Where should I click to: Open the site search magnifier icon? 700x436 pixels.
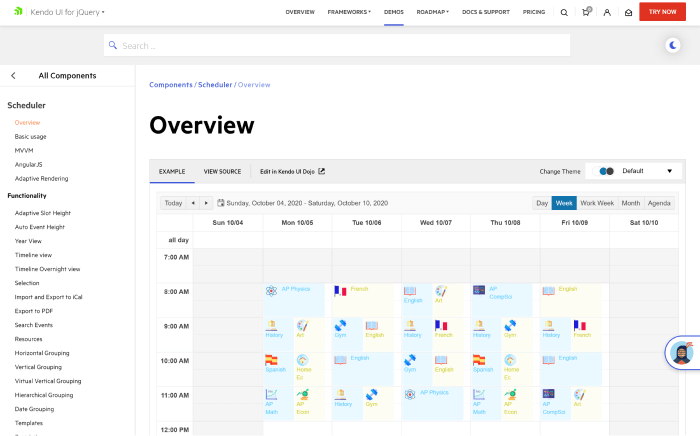(564, 12)
